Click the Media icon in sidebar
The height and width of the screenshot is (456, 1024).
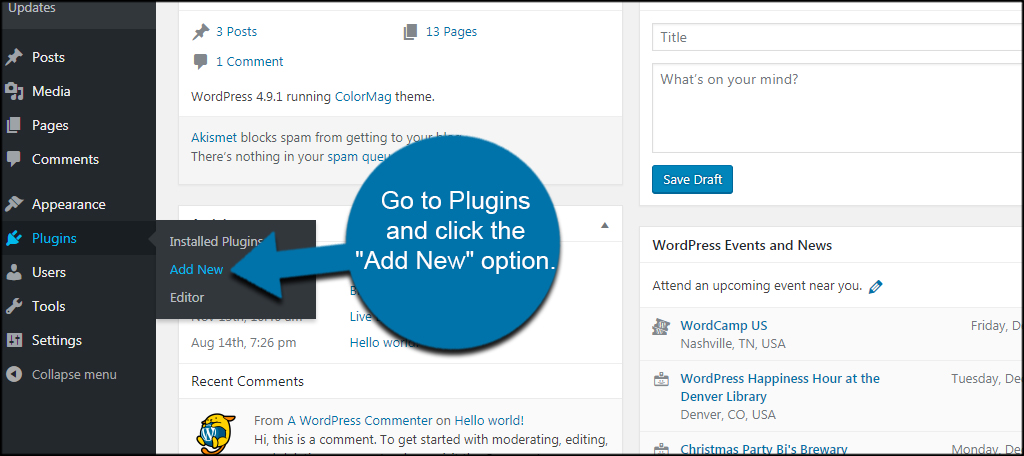[x=14, y=91]
